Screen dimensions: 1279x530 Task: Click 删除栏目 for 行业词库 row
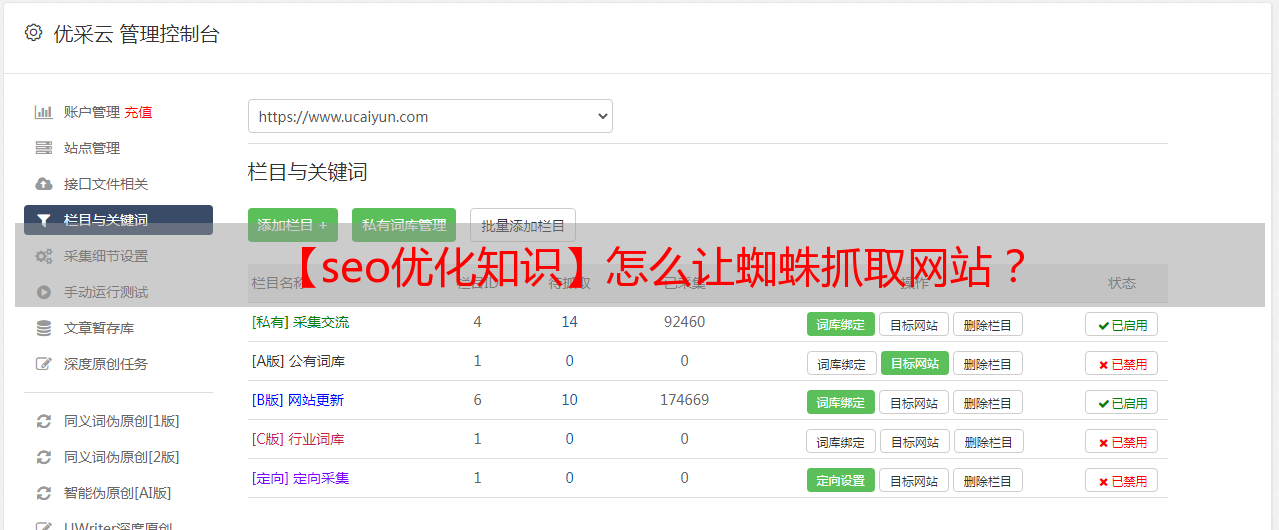[x=990, y=441]
